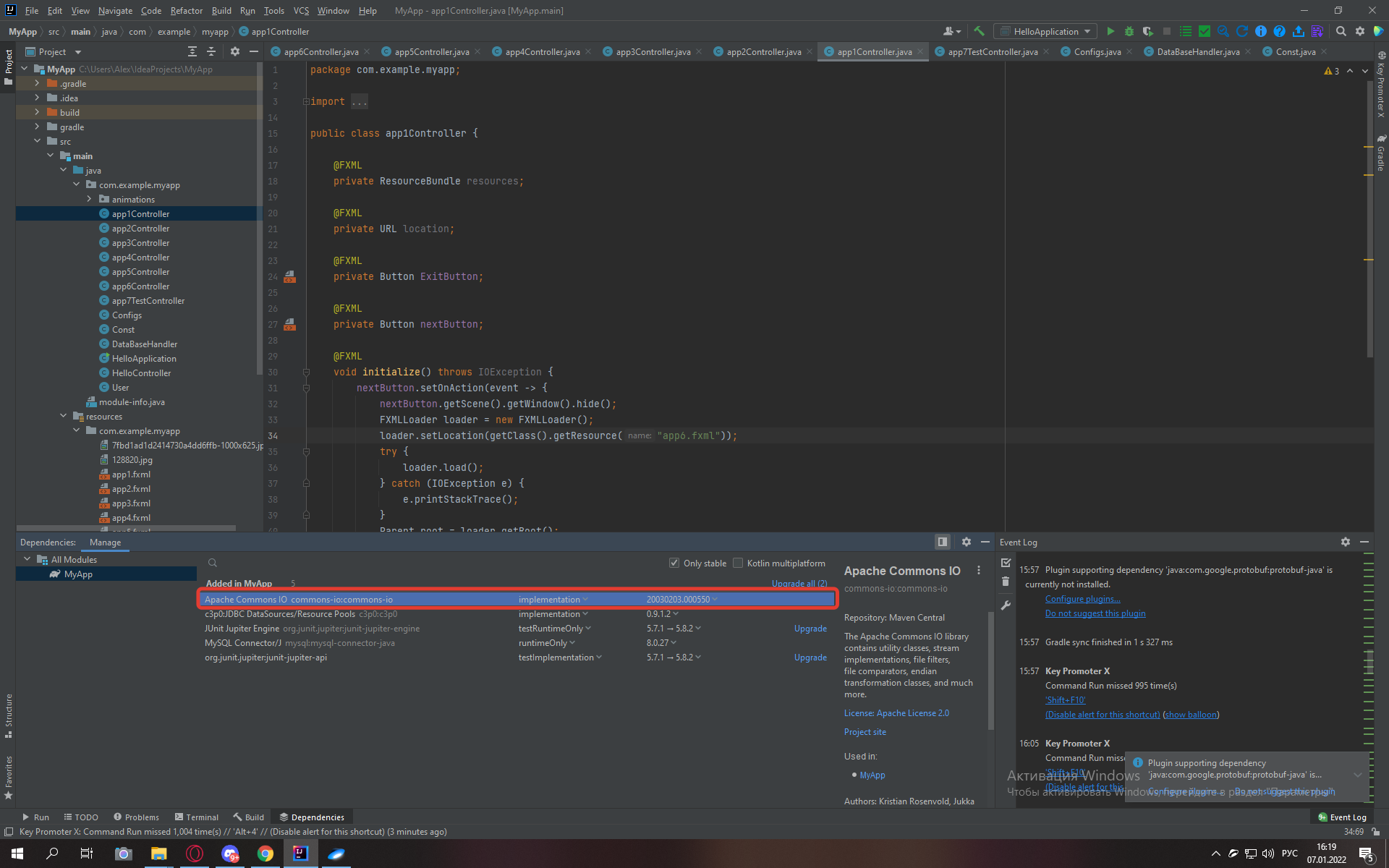Open Dependencies panel settings gear
This screenshot has width=1389, height=868.
pos(966,542)
